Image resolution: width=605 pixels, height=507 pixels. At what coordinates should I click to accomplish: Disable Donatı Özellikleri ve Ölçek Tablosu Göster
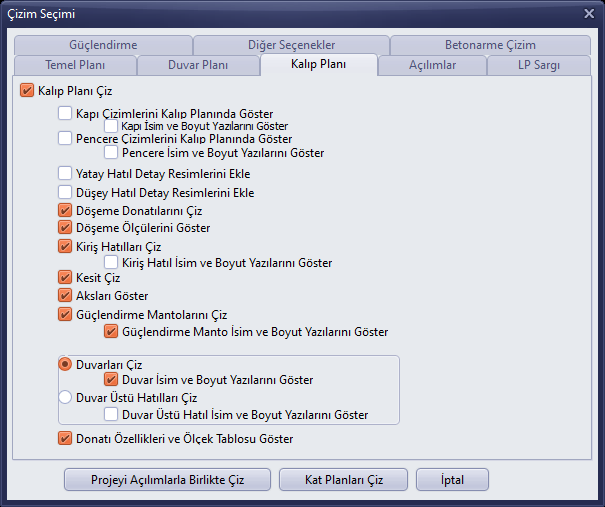(x=65, y=438)
